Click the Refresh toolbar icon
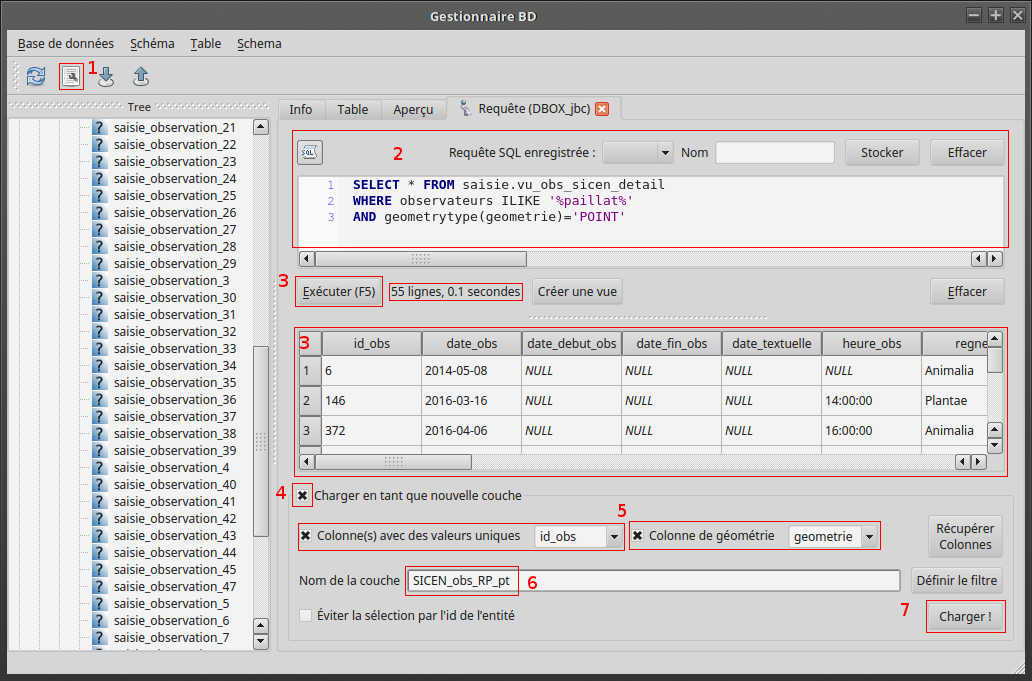Viewport: 1032px width, 681px height. tap(36, 76)
